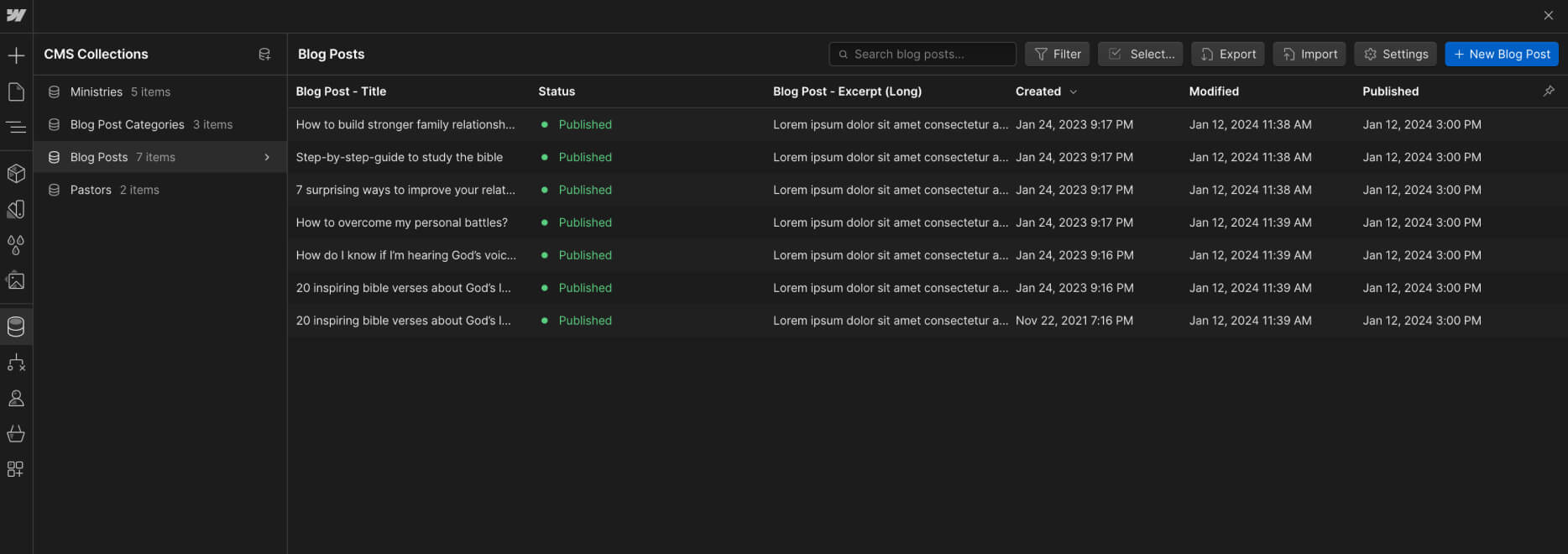Toggle sort arrow on Created column
Image resolution: width=1568 pixels, height=554 pixels.
click(x=1074, y=91)
